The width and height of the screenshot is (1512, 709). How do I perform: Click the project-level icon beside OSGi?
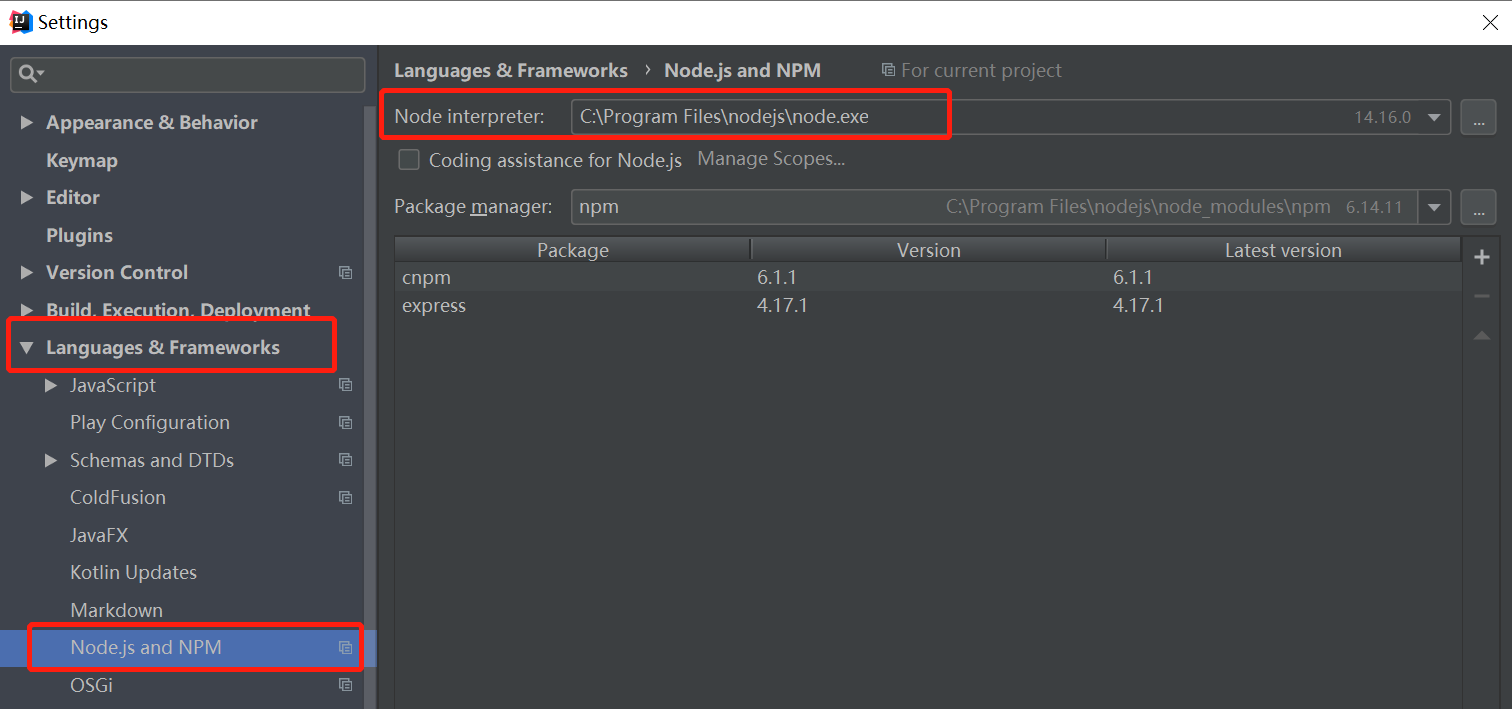click(345, 685)
